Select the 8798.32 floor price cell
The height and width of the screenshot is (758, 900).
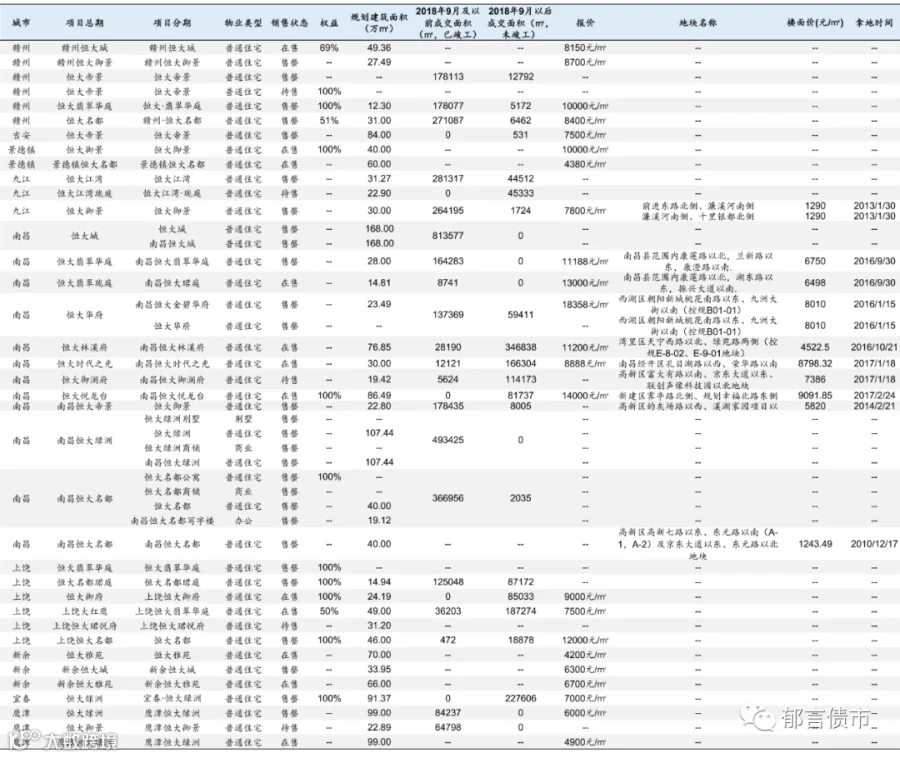[815, 364]
